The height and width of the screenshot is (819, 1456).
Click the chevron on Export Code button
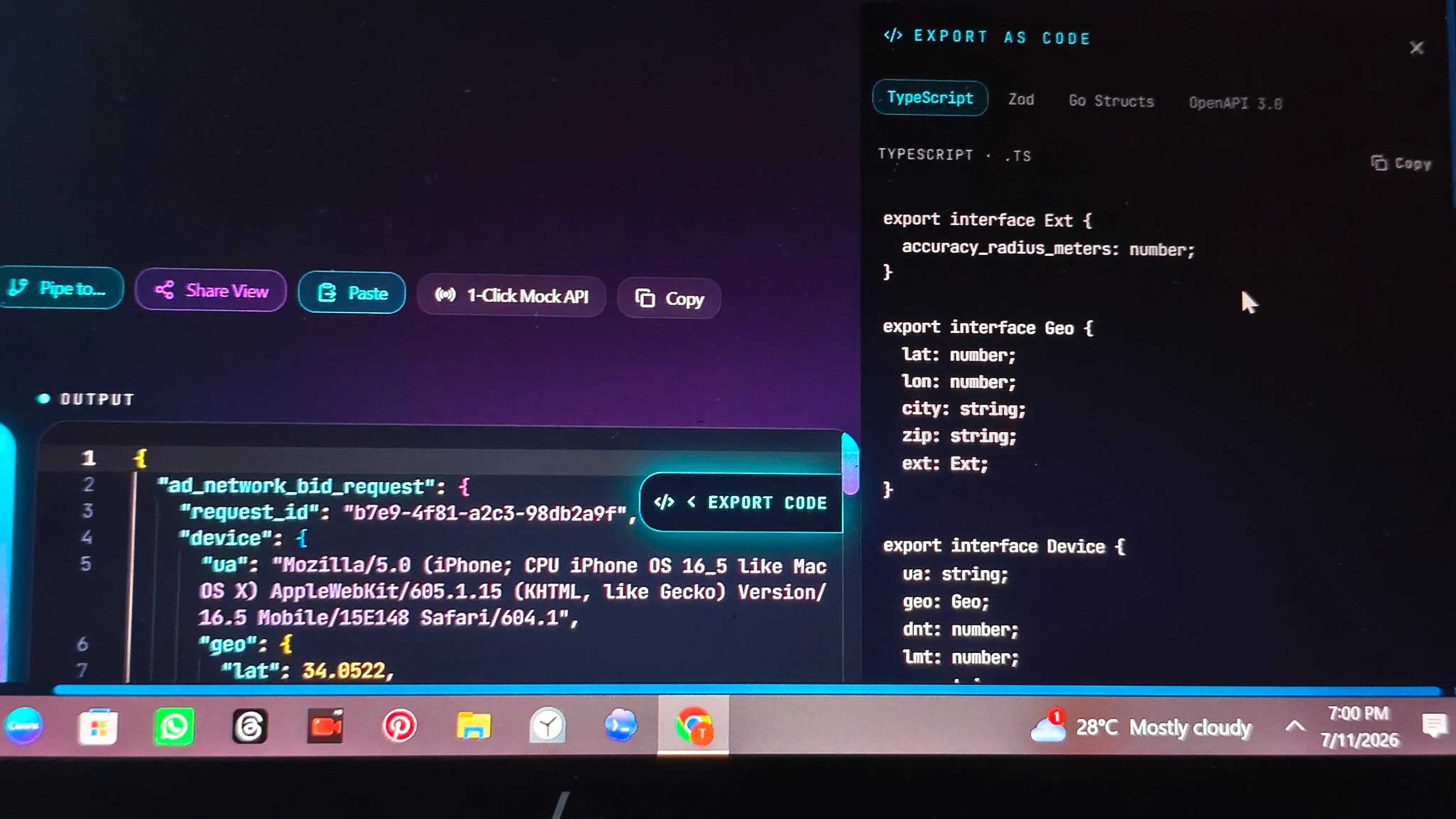(x=691, y=501)
